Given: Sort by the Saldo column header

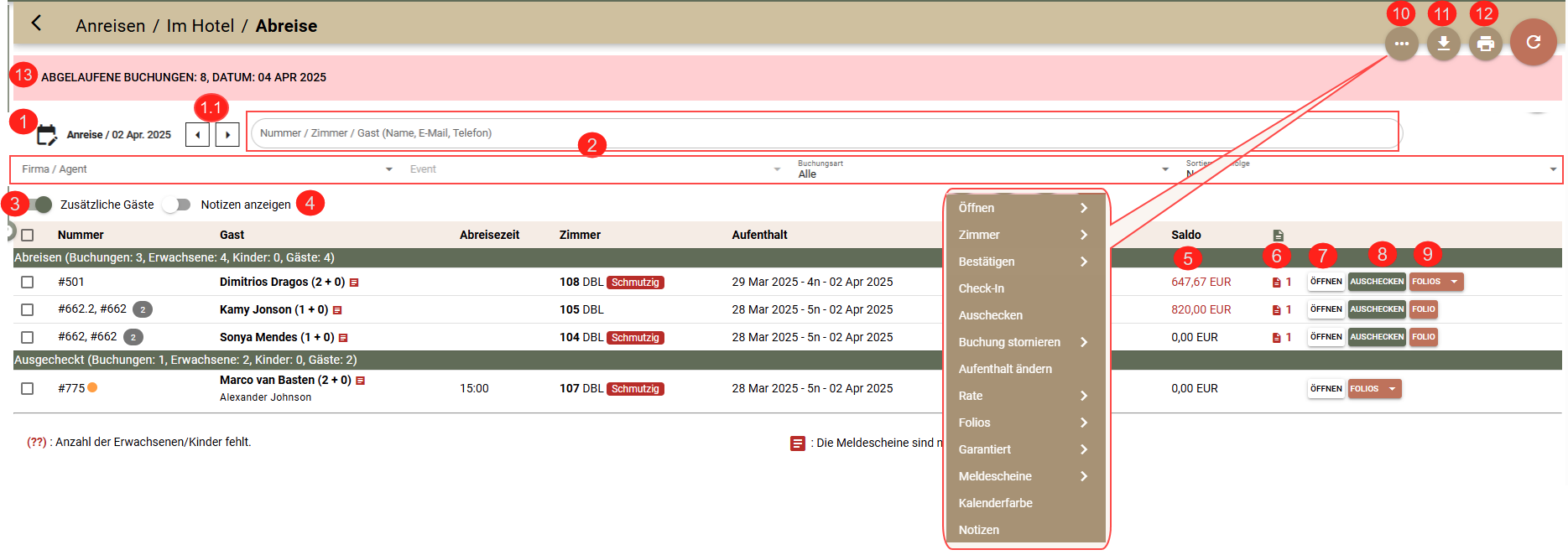Looking at the screenshot, I should (x=1186, y=236).
